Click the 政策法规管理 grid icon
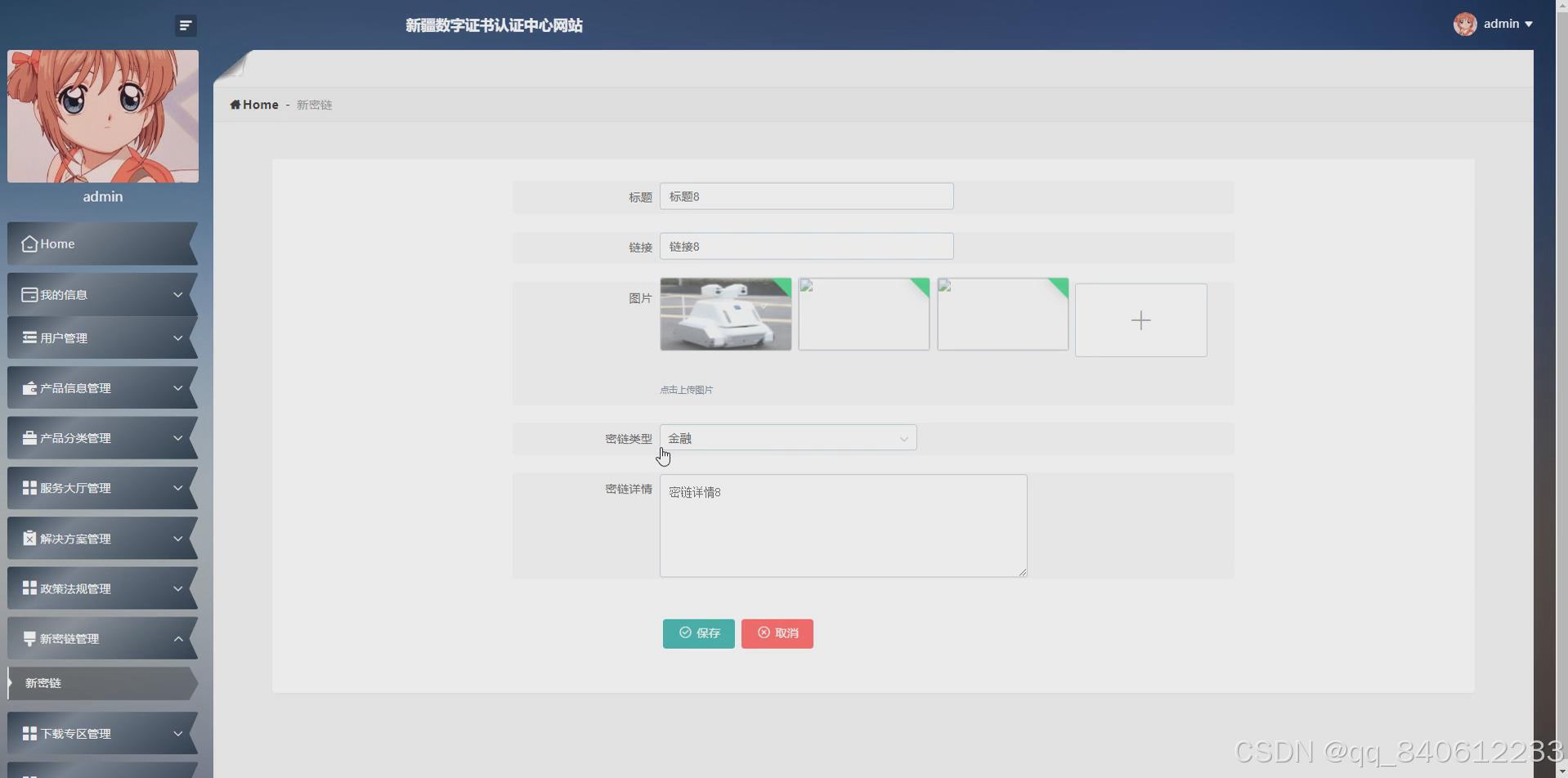 [x=29, y=588]
